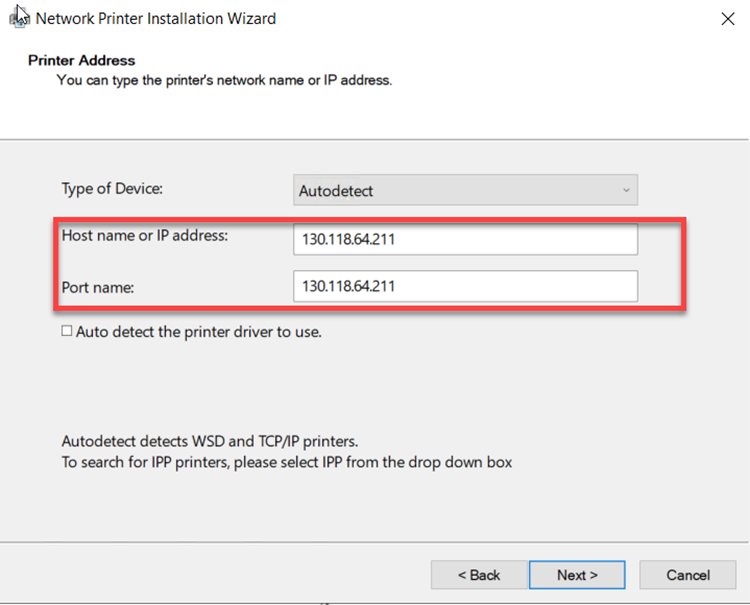The width and height of the screenshot is (750, 605).
Task: Click the 'Auto detect the printer driver to use' label
Action: (198, 331)
